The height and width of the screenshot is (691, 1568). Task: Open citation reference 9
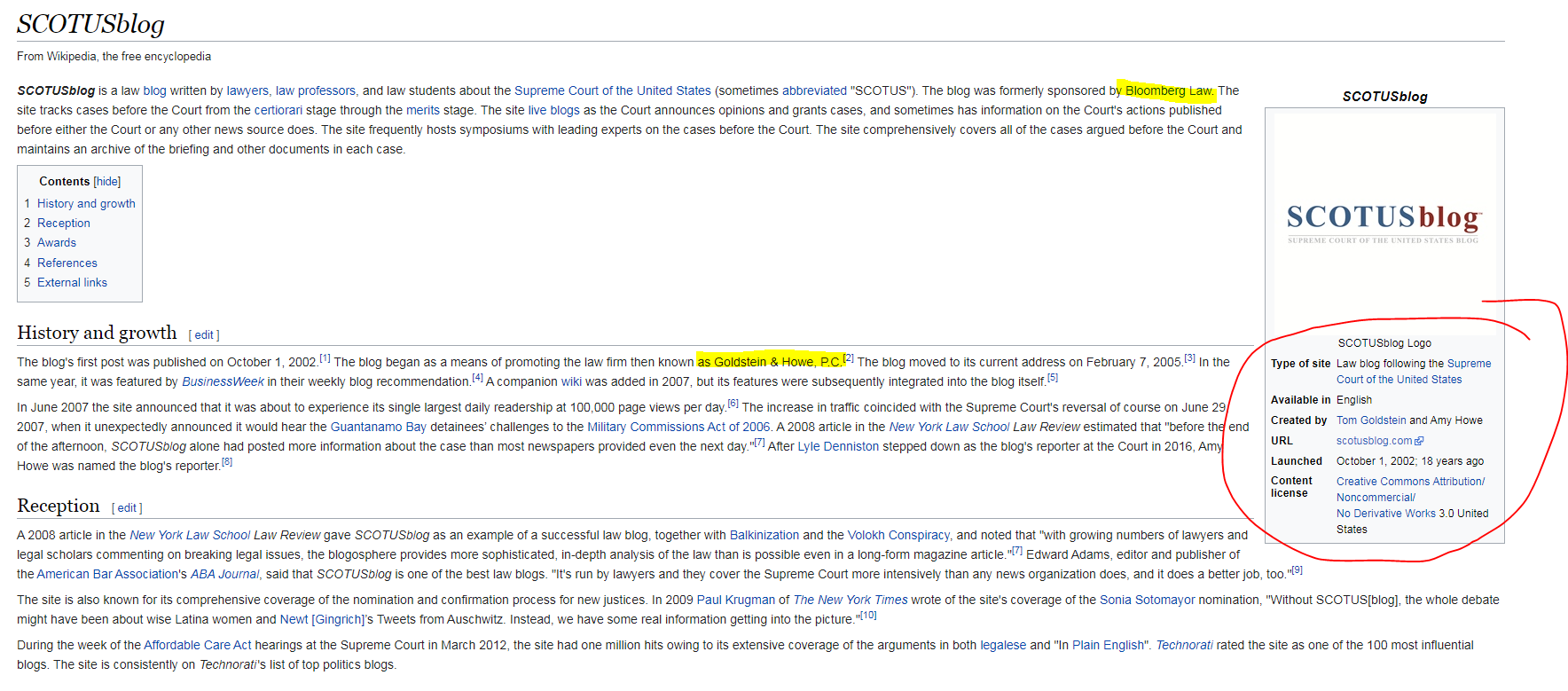coord(1297,570)
